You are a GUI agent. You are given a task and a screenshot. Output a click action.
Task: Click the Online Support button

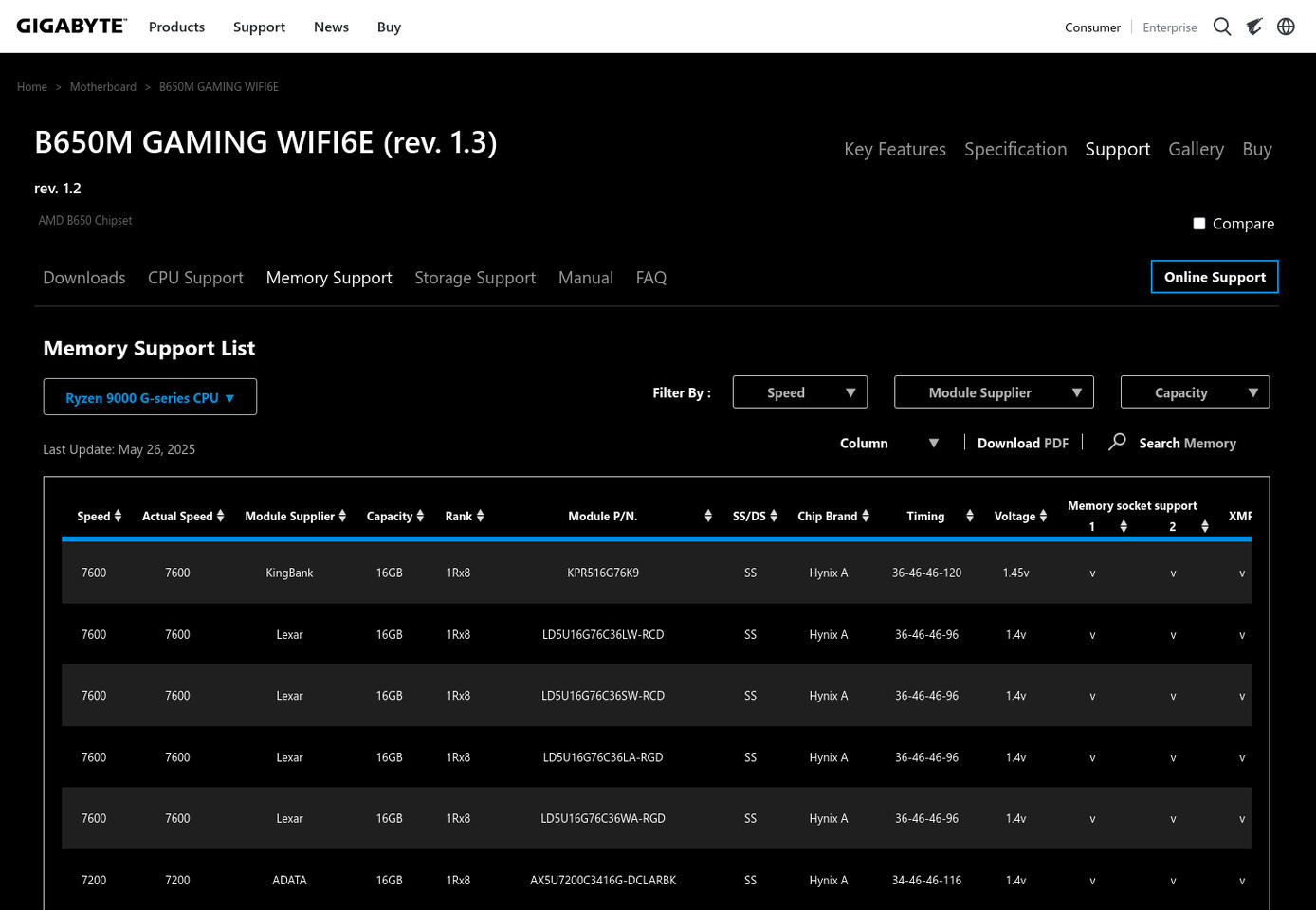[1215, 277]
